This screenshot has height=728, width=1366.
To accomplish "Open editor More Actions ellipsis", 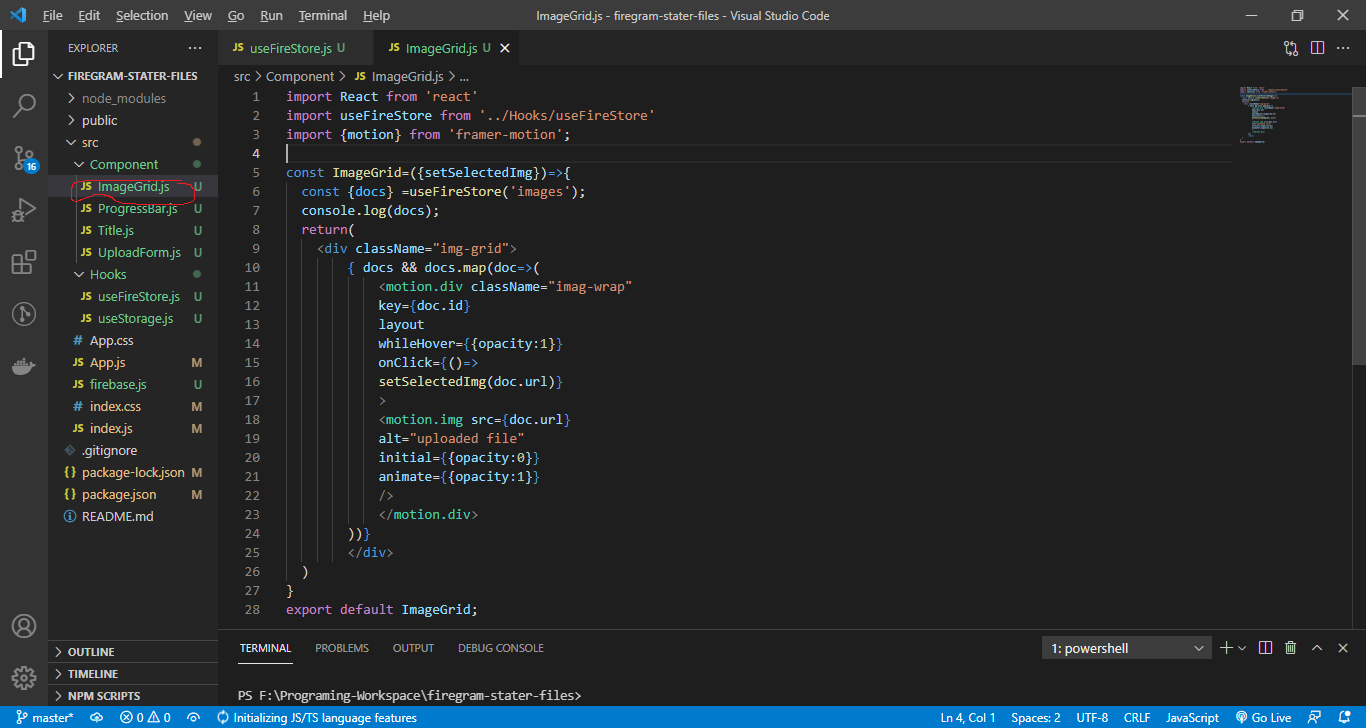I will click(x=1344, y=48).
